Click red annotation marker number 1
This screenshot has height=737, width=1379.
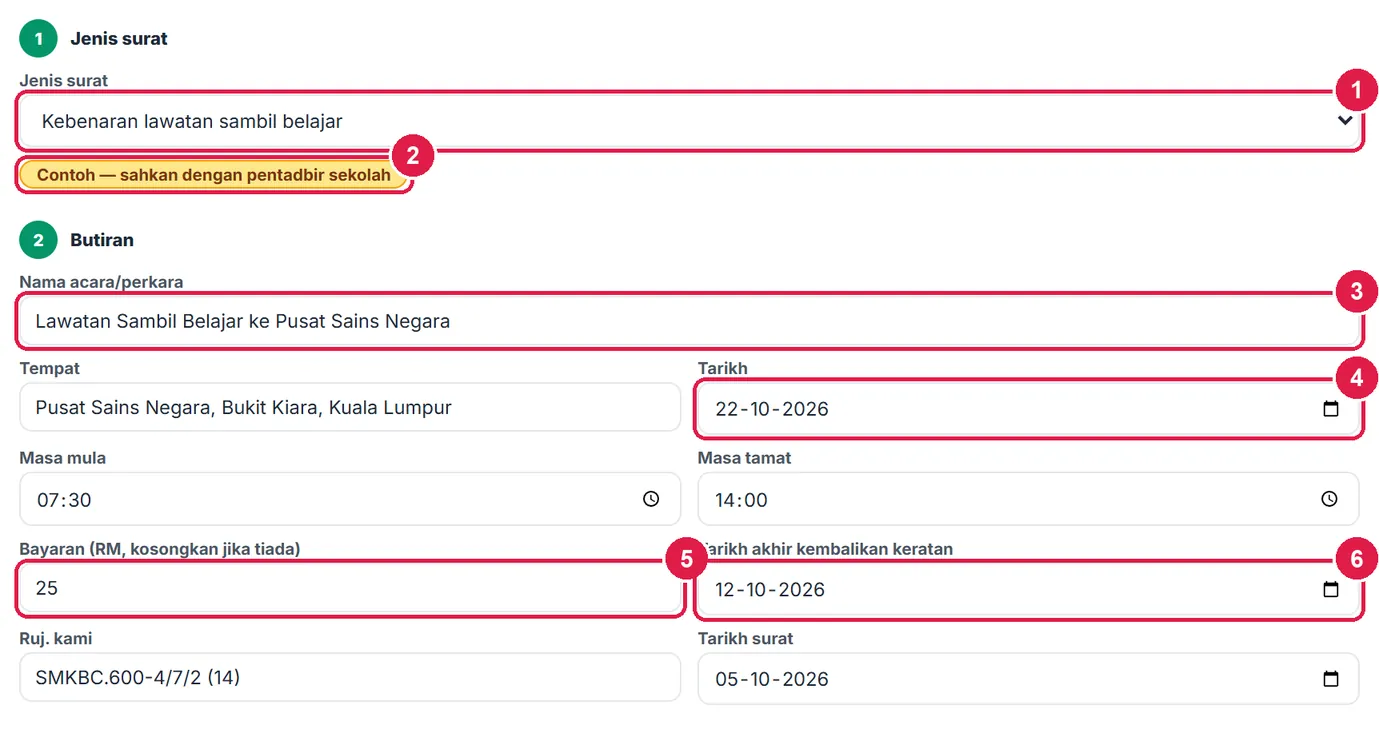pos(1356,91)
